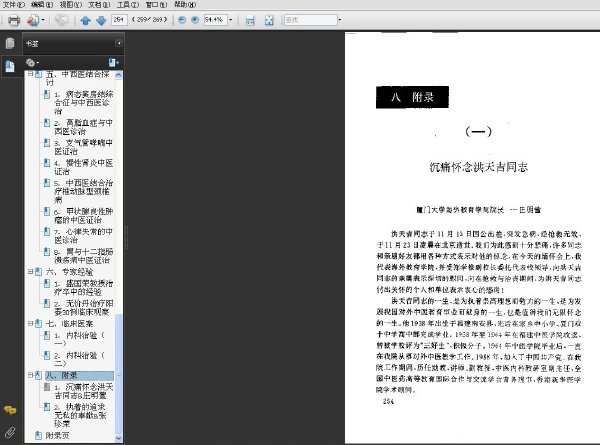This screenshot has width=600, height=445.
Task: Select bookmark 2. 高脂血症与中西医诊治
Action: tap(83, 127)
